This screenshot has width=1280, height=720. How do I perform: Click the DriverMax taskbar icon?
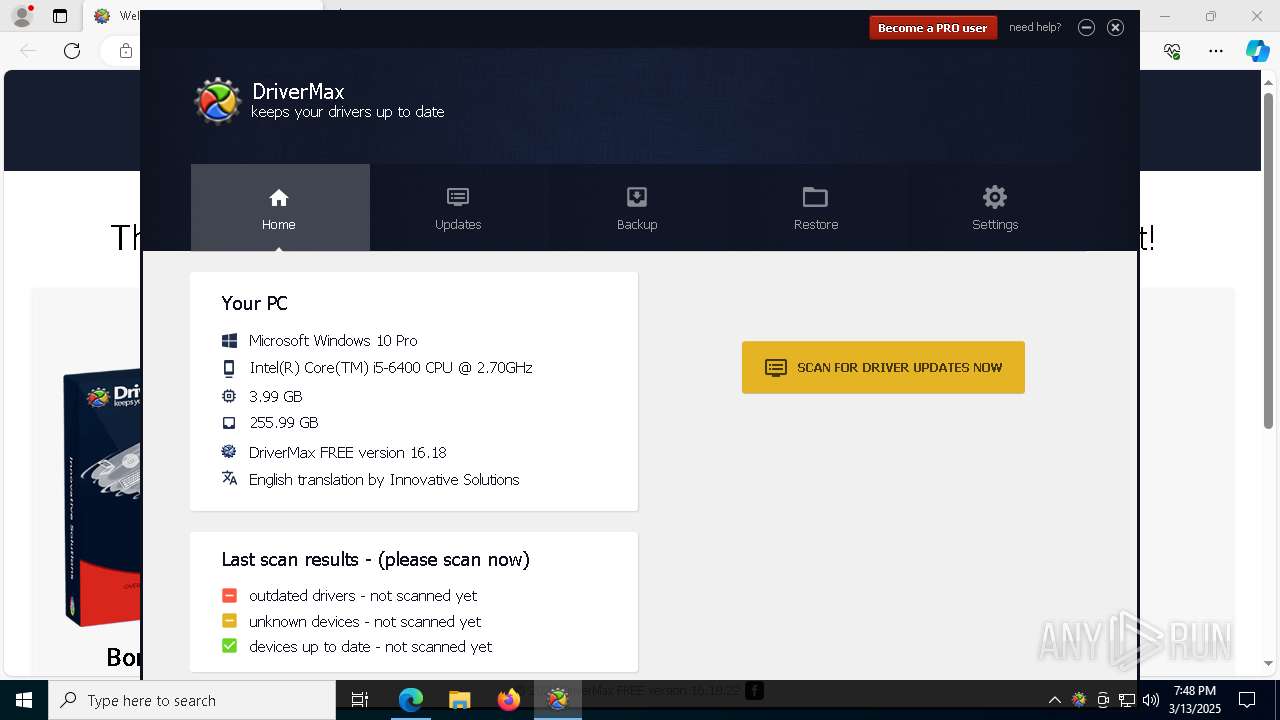click(558, 700)
